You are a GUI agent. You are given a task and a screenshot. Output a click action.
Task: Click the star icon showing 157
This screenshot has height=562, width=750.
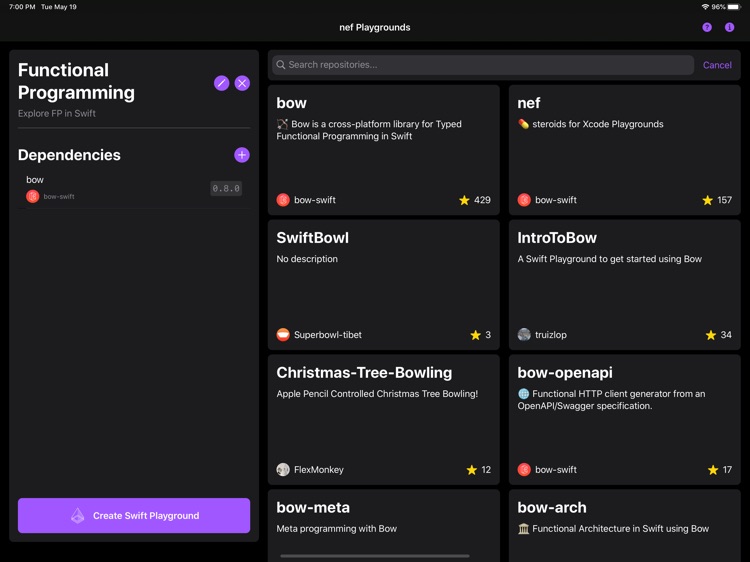[x=707, y=200]
